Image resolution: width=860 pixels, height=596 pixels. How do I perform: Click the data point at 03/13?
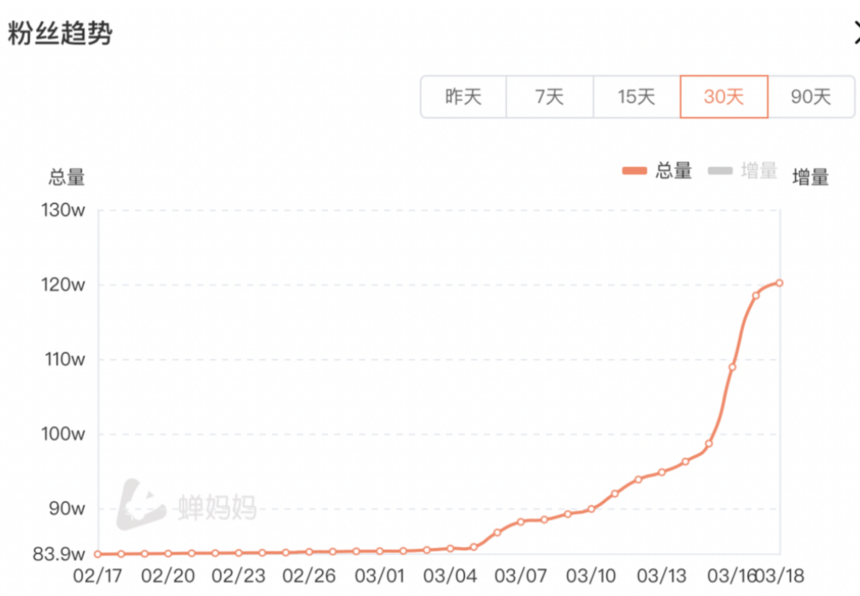[x=661, y=472]
